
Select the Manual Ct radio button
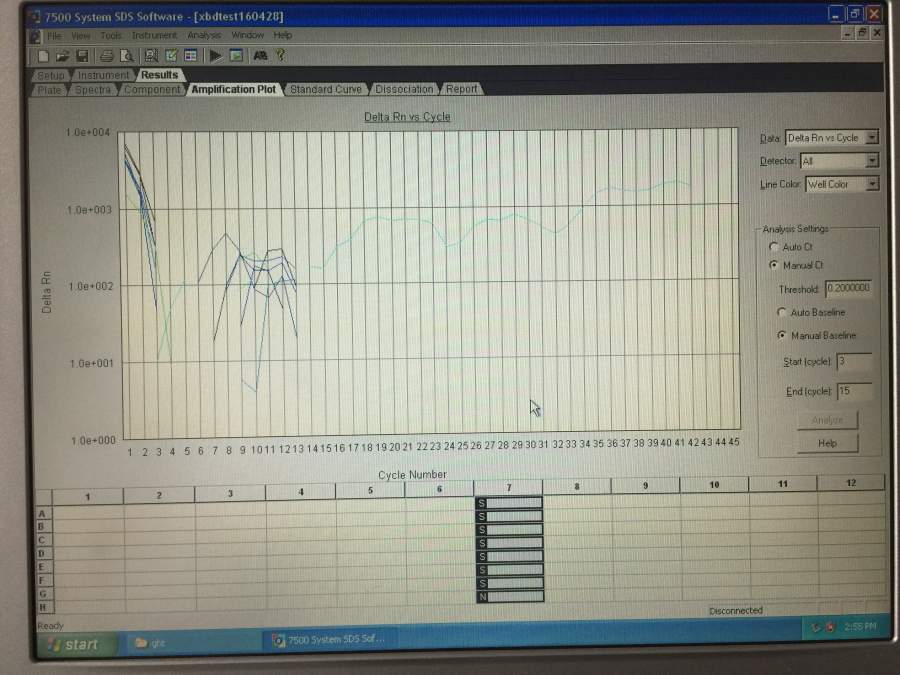tap(774, 265)
